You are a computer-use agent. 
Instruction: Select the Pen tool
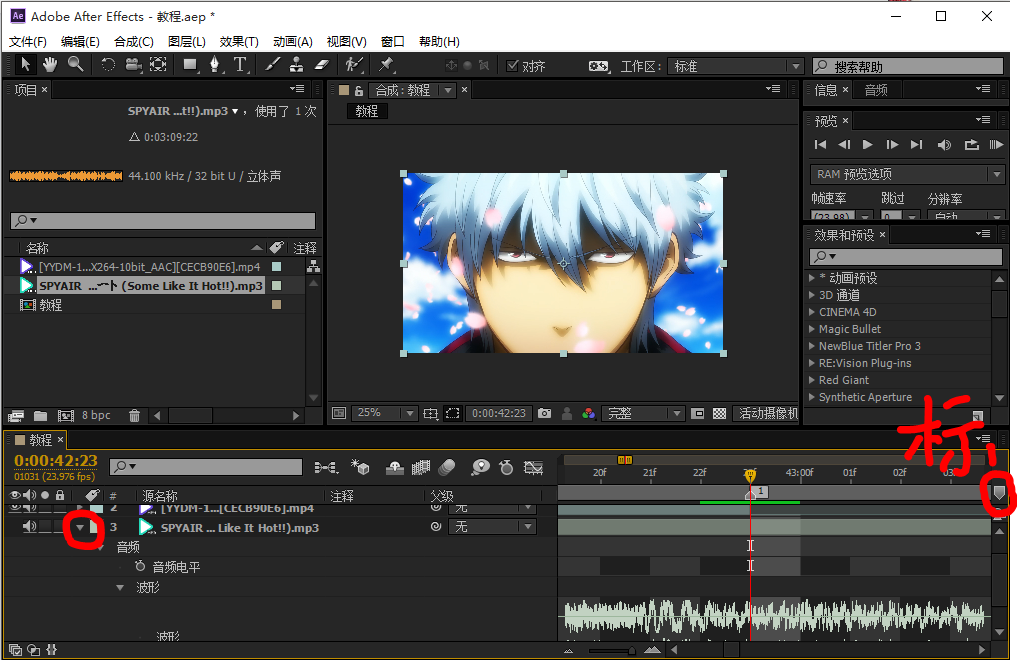pos(215,64)
